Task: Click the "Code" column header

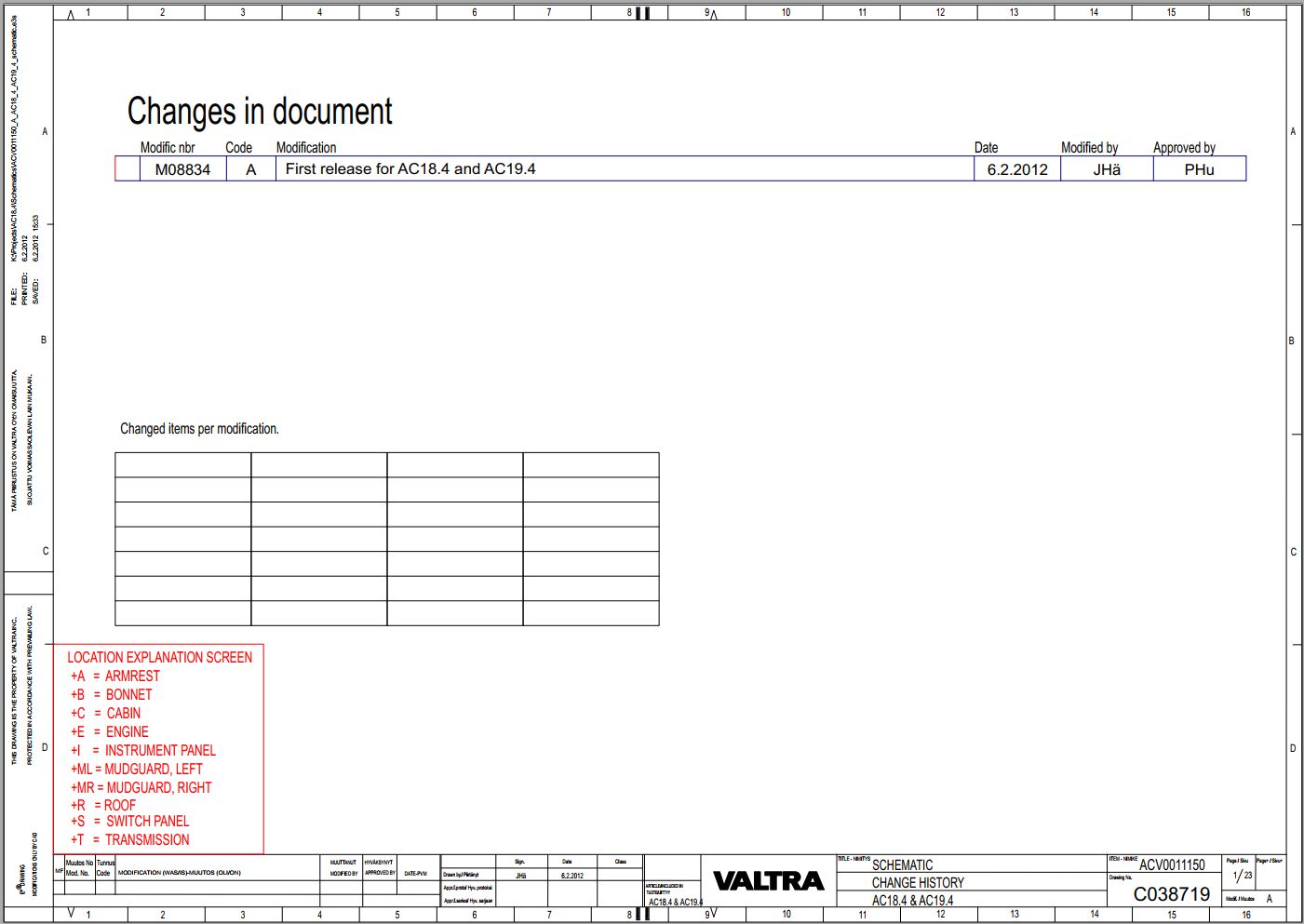Action: [x=239, y=147]
